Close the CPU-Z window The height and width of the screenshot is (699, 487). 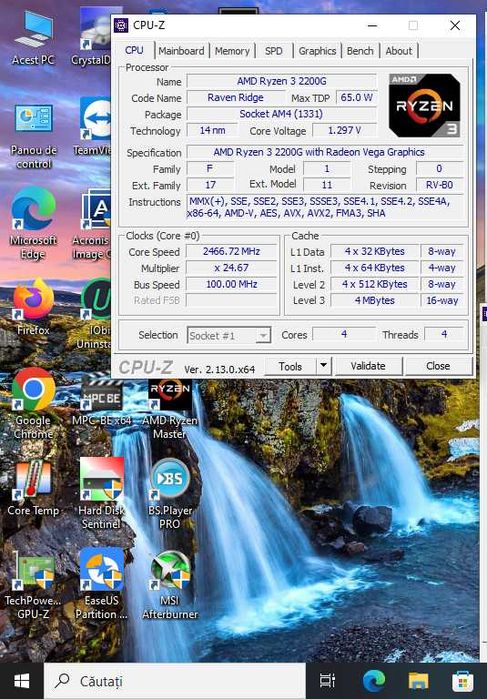coord(455,25)
